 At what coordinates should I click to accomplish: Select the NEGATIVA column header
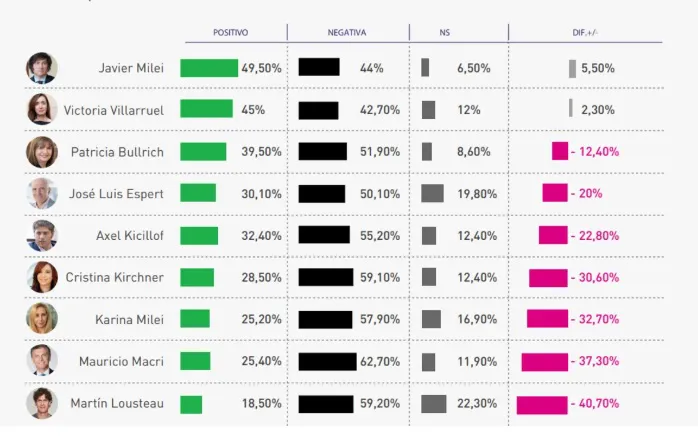347,33
